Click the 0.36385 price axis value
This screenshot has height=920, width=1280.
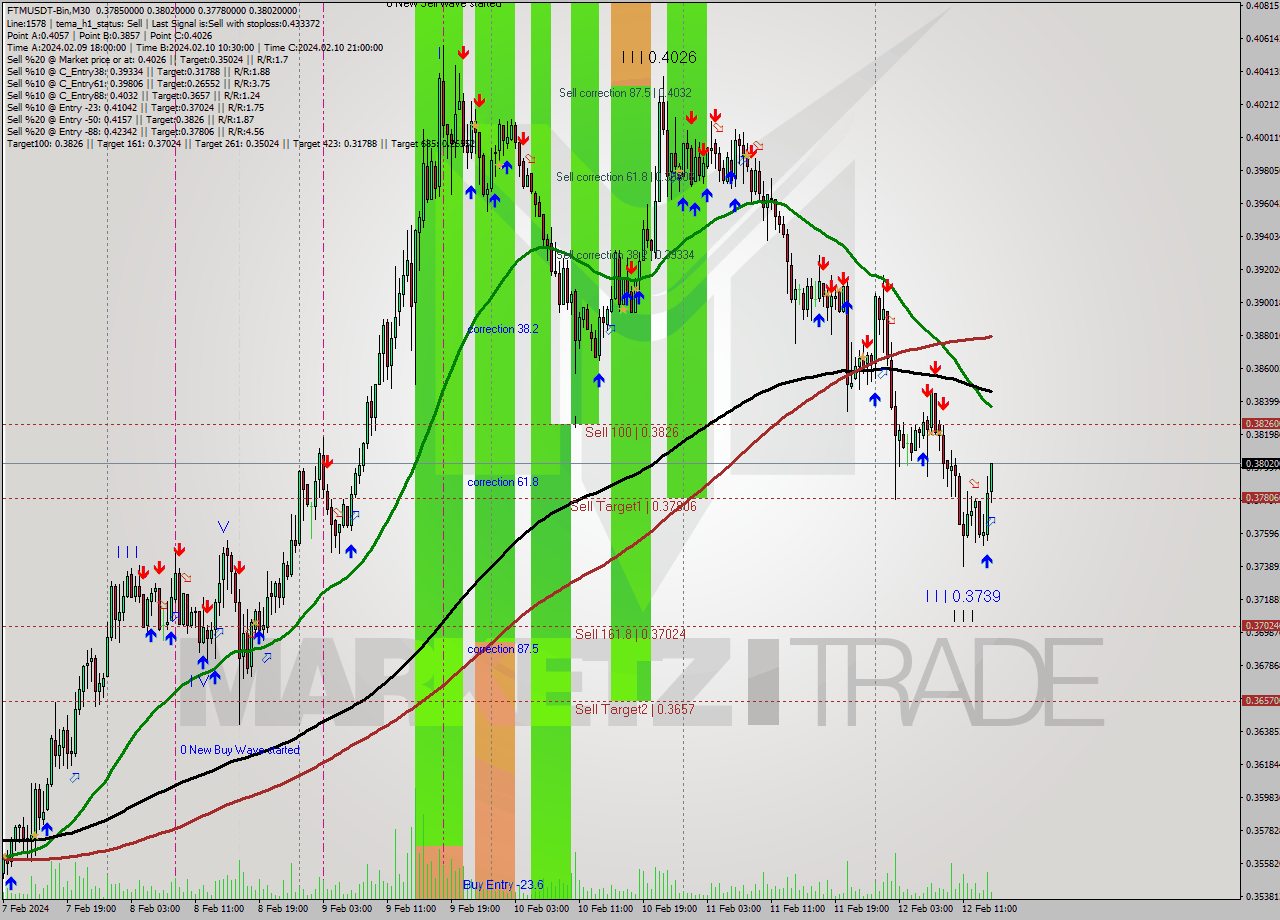(1262, 731)
